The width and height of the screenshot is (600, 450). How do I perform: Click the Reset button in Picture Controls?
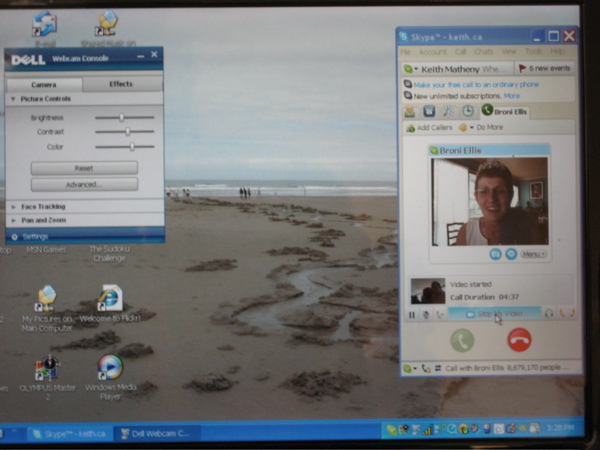click(x=84, y=168)
